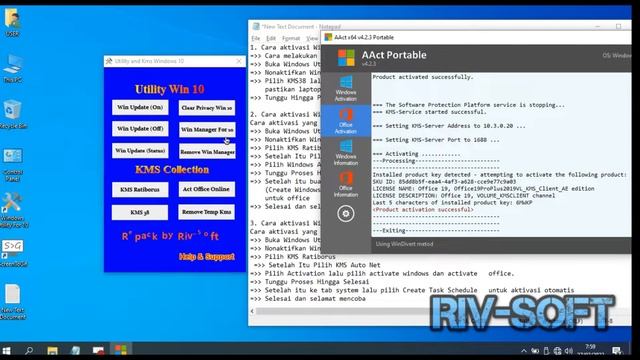Image resolution: width=640 pixels, height=360 pixels.
Task: Click the AAct v4.2.3 Portable title bar
Action: click(x=476, y=38)
